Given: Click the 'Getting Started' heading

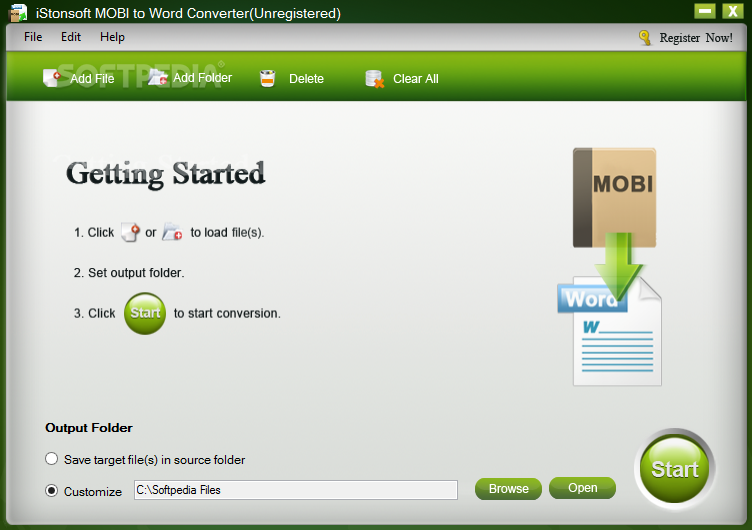Looking at the screenshot, I should (x=165, y=175).
